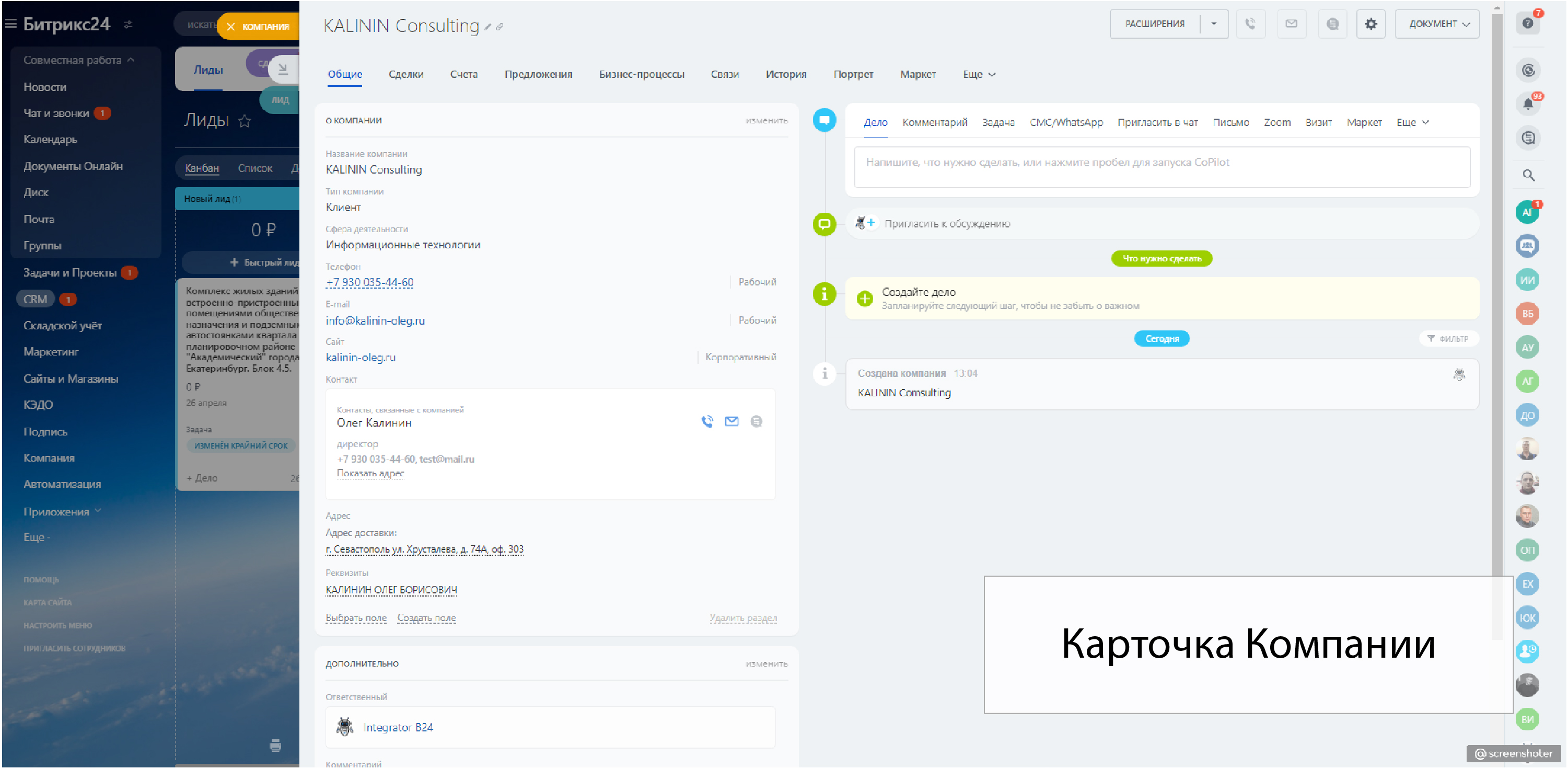Open the notifications bell in the right sidebar
The image size is (1568, 768).
tap(1527, 104)
